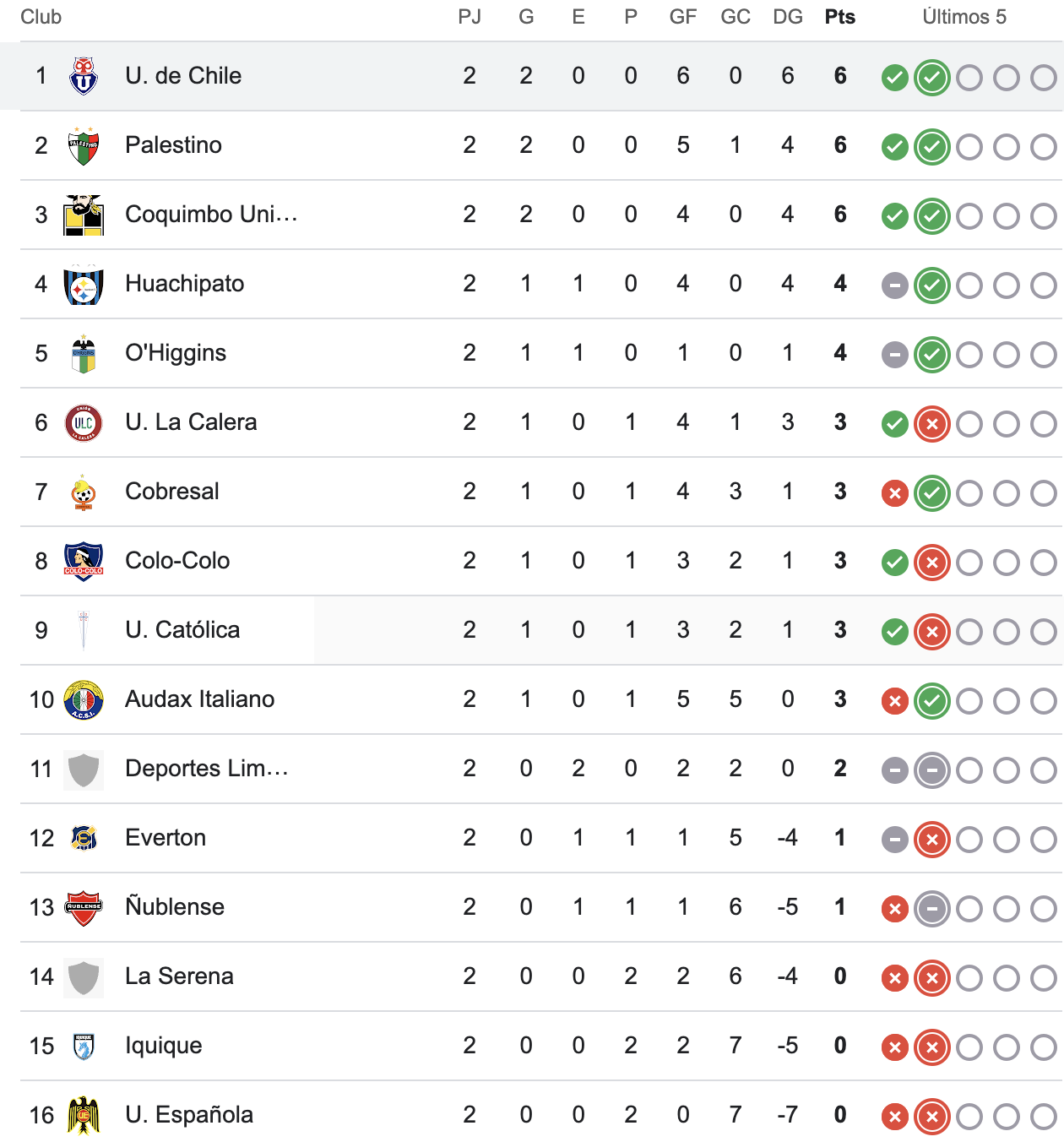
Task: Sort by the DG column header
Action: pos(788,16)
